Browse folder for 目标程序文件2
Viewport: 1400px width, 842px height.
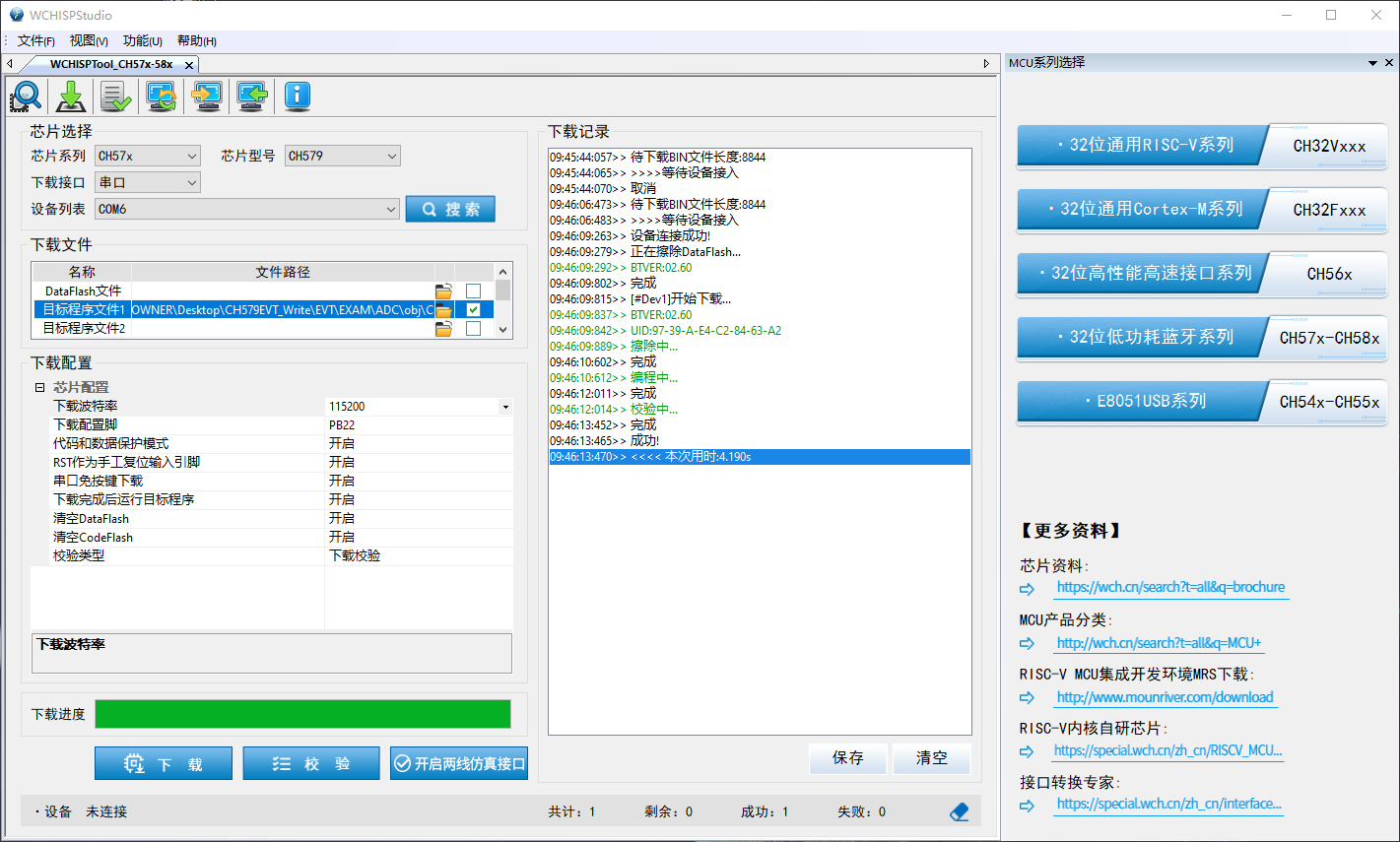(444, 328)
